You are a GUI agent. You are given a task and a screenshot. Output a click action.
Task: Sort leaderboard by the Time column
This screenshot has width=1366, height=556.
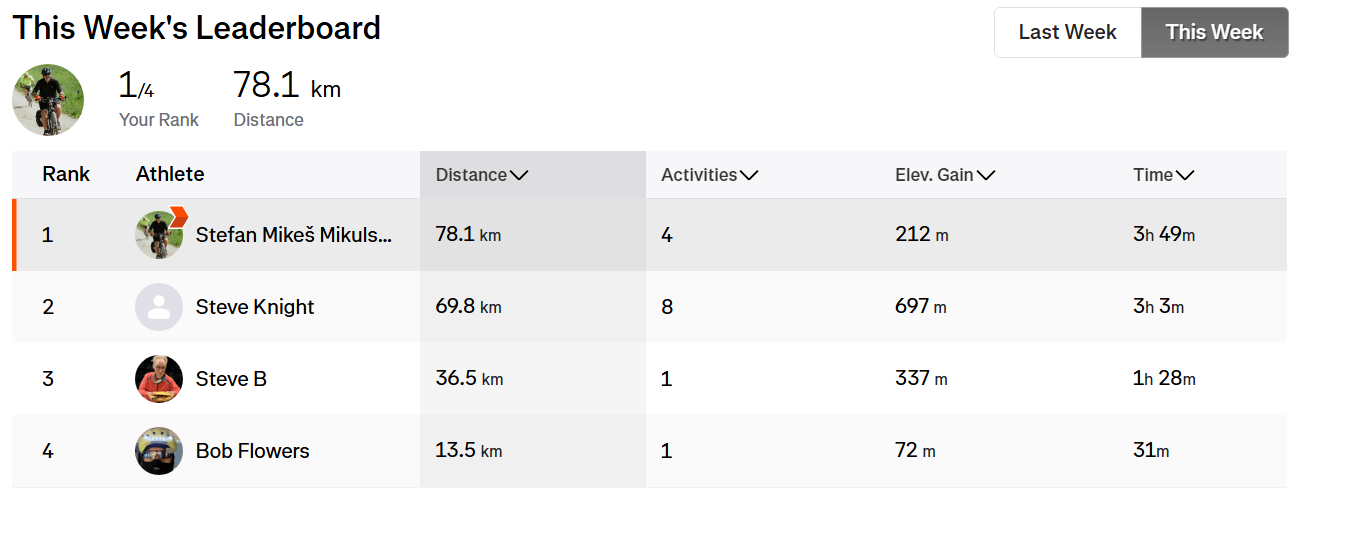[1163, 175]
